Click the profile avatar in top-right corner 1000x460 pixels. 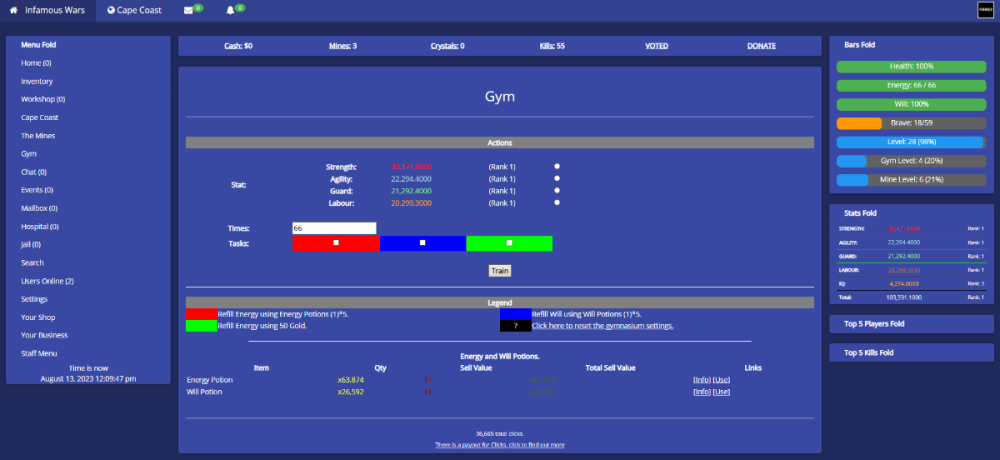pyautogui.click(x=984, y=10)
